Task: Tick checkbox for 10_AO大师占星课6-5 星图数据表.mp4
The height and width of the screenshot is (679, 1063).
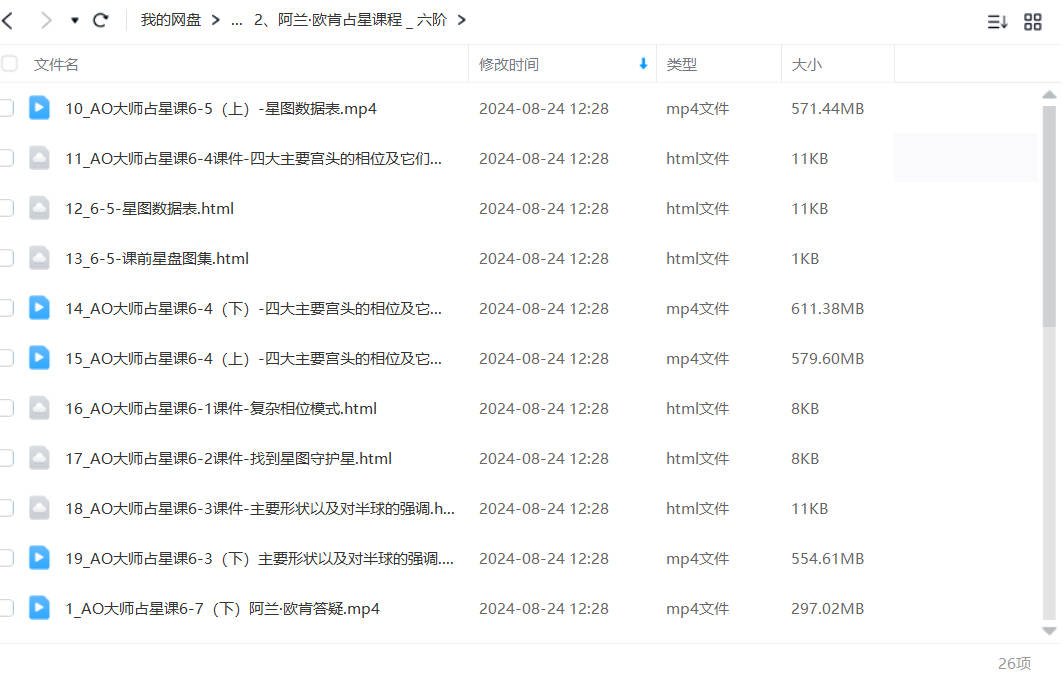Action: click(7, 108)
